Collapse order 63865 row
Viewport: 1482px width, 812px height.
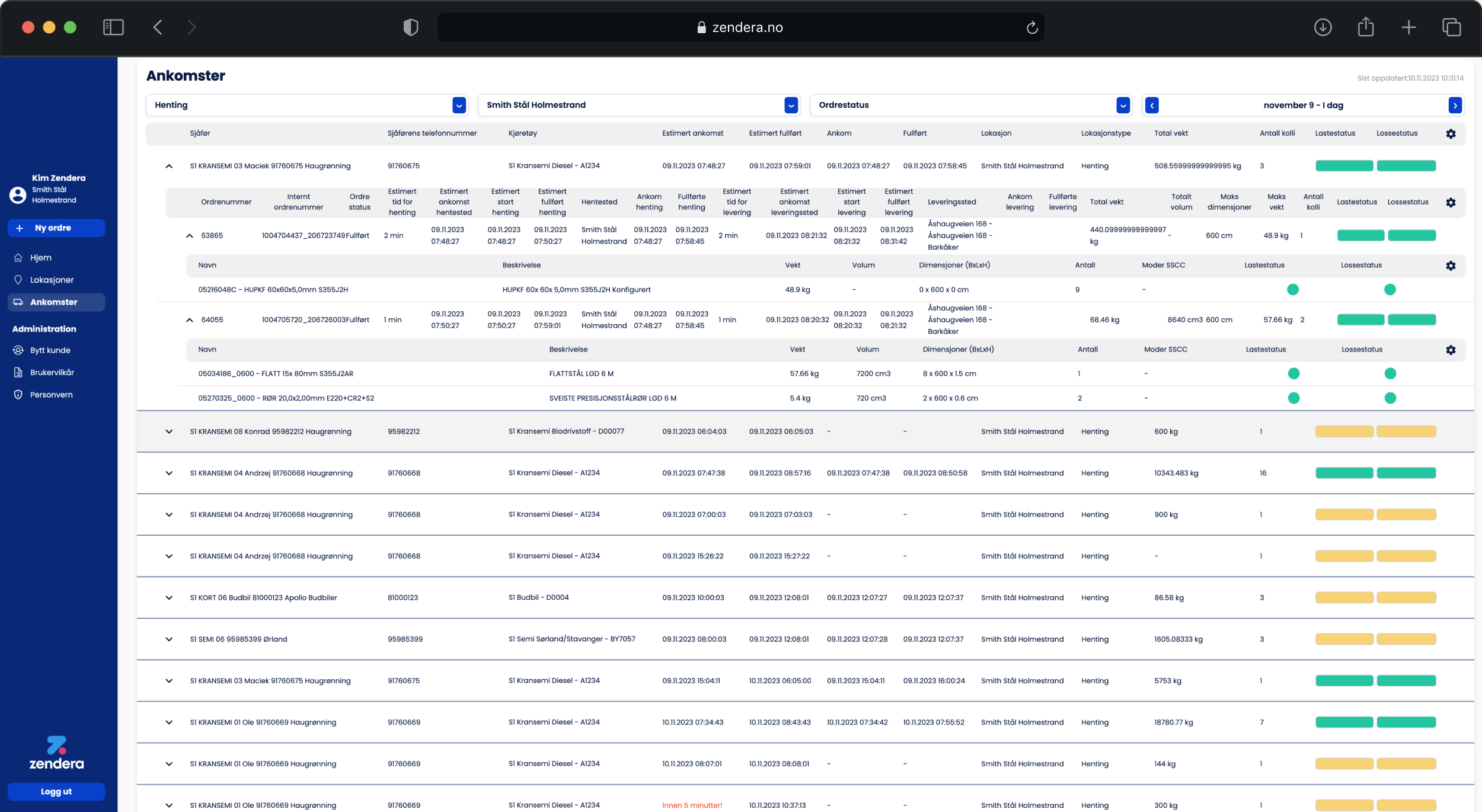tap(189, 236)
